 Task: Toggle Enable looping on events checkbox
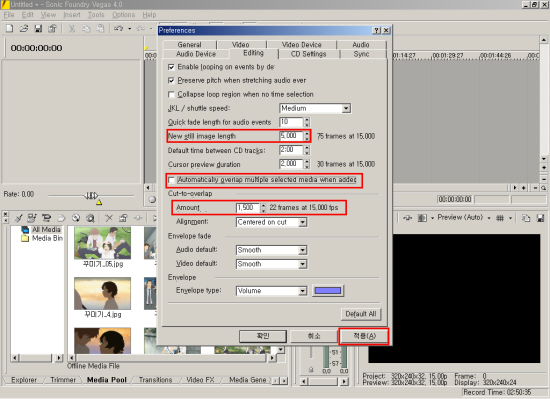coord(171,67)
